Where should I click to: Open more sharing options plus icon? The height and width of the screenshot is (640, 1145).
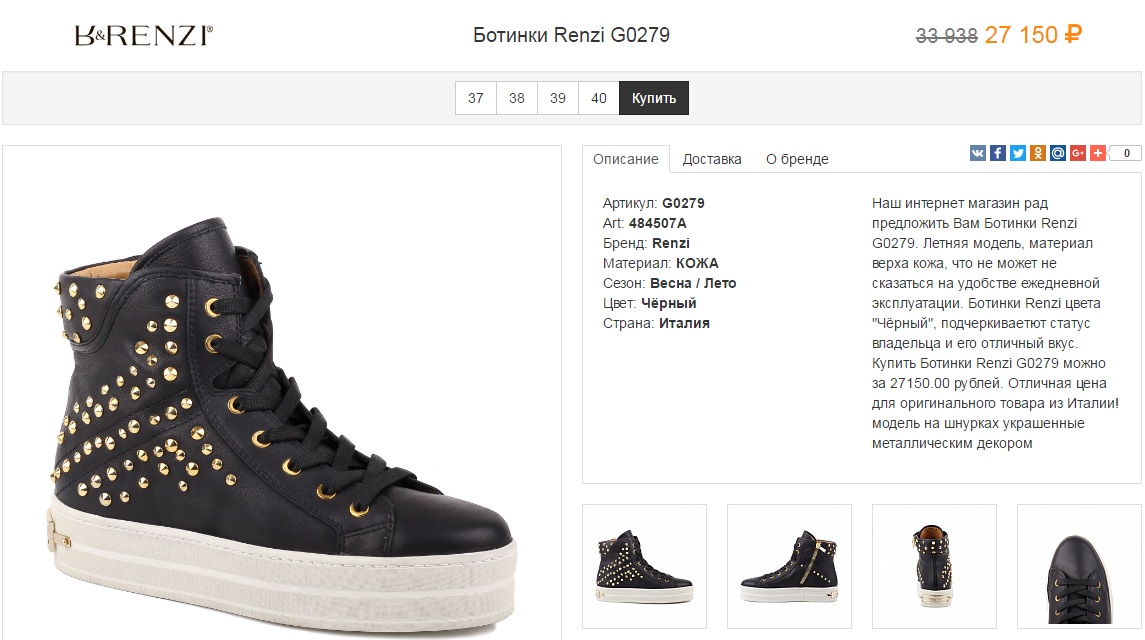[x=1097, y=153]
